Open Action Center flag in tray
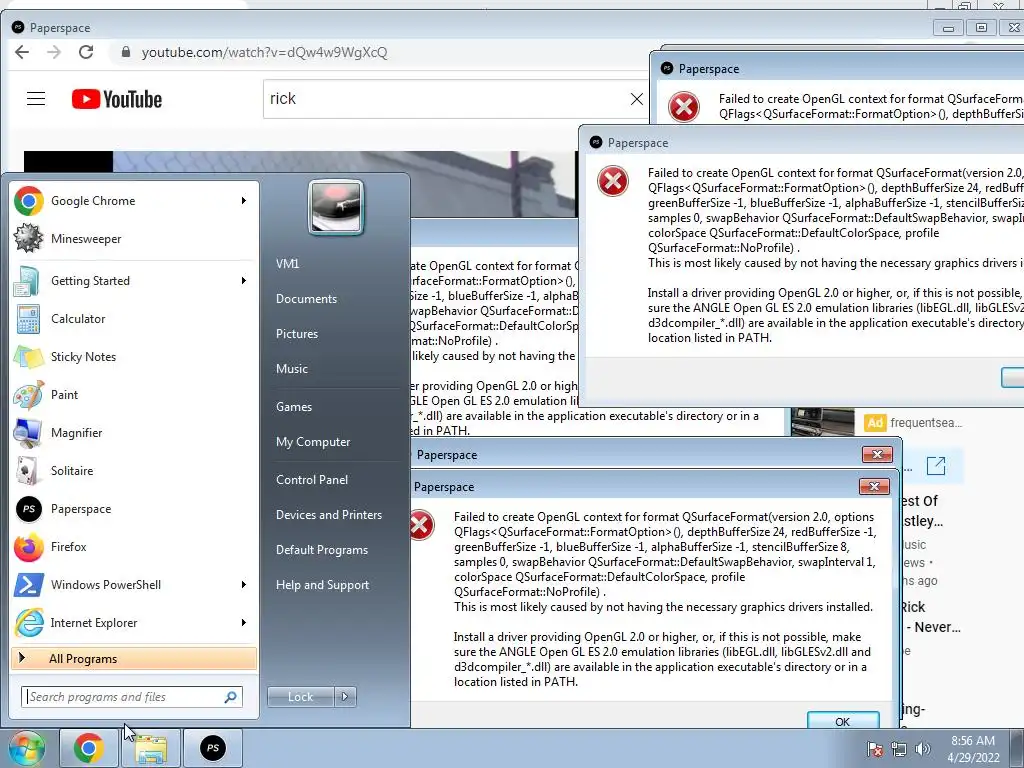Viewport: 1024px width, 768px height. click(874, 750)
